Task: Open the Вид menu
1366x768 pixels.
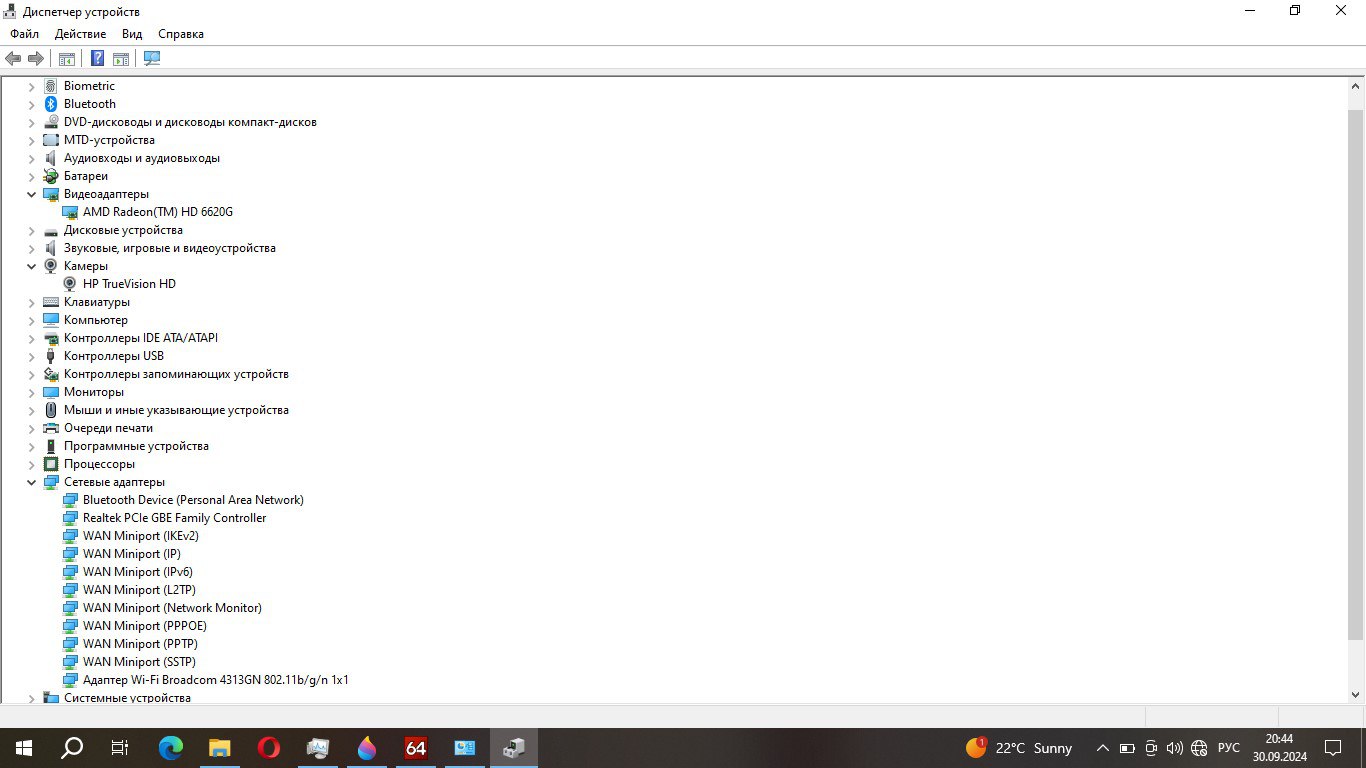Action: click(x=132, y=34)
